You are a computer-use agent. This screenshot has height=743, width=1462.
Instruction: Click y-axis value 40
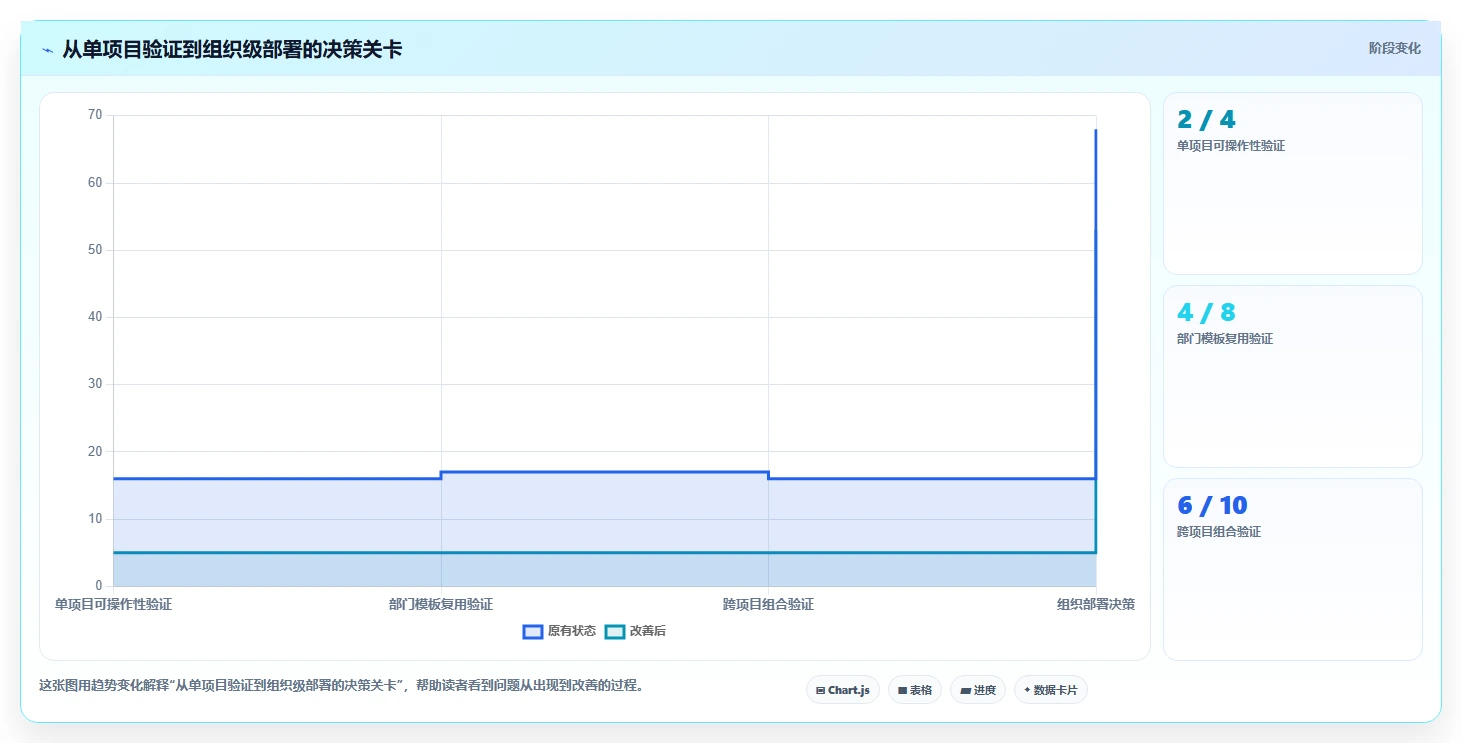95,317
